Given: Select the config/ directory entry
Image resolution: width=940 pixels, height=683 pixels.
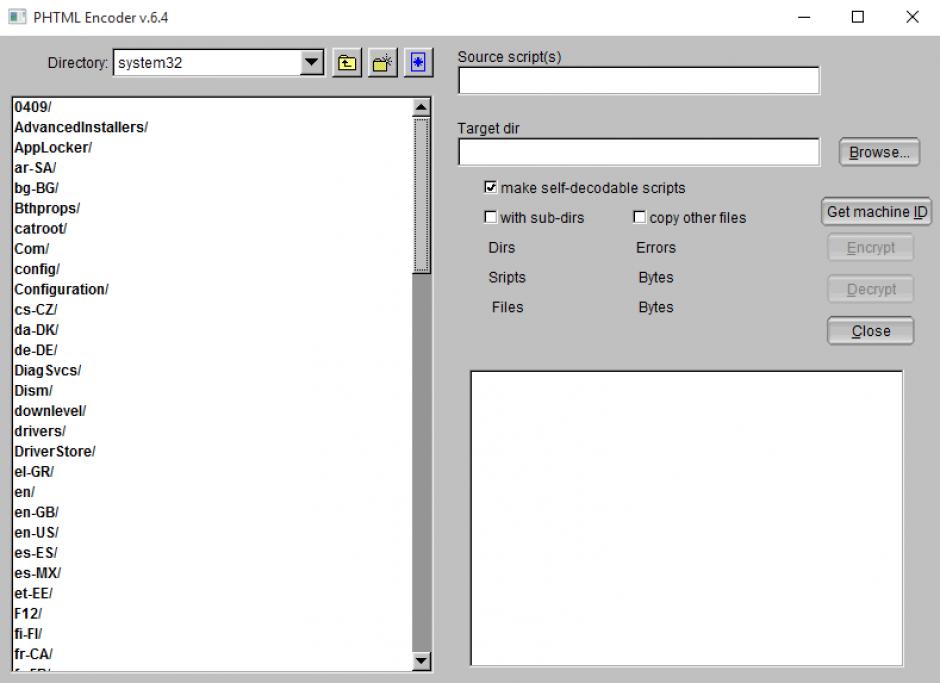Looking at the screenshot, I should 37,269.
